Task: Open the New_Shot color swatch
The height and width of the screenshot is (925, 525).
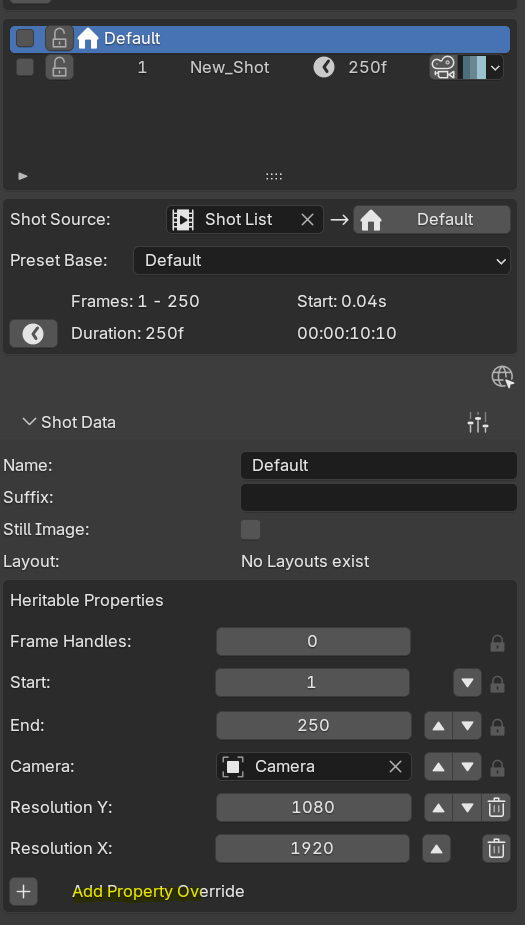Action: [x=474, y=67]
